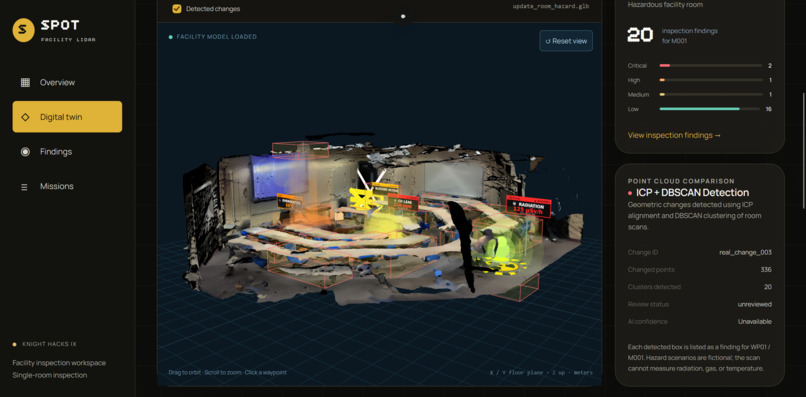The height and width of the screenshot is (397, 806).
Task: Uncheck the Detected changes checkbox
Action: click(x=177, y=9)
